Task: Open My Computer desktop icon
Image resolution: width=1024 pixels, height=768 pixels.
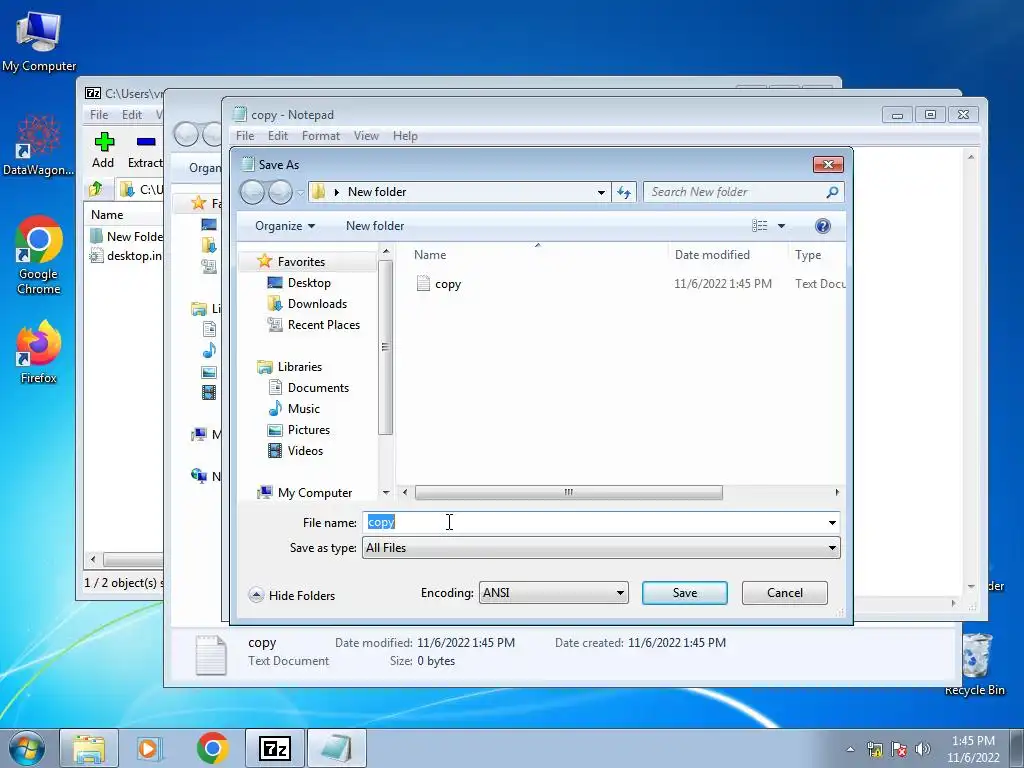Action: coord(39,42)
